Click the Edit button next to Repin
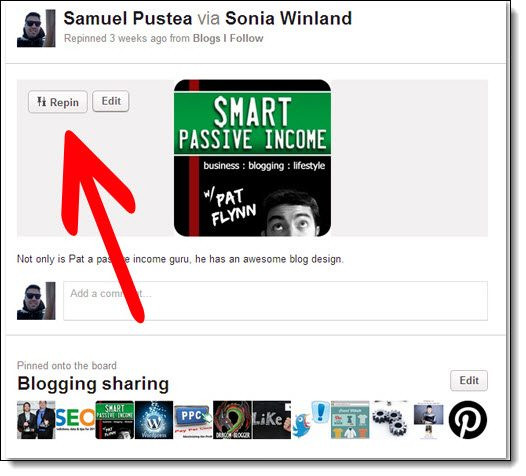Viewport: 526px width, 476px height. (x=111, y=101)
